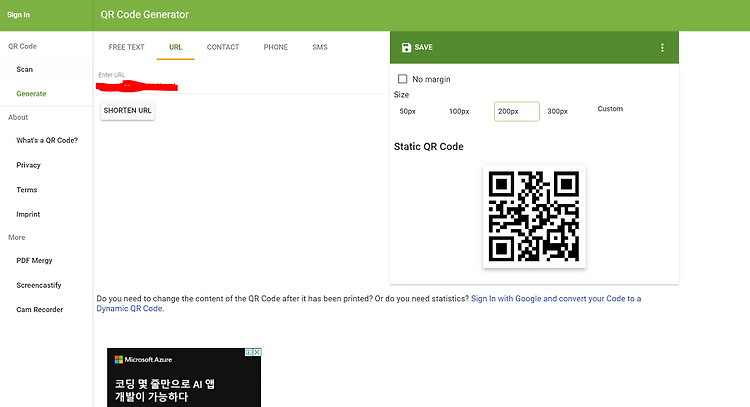Click the Enter URL input field
Image resolution: width=750 pixels, height=407 pixels.
tap(241, 86)
